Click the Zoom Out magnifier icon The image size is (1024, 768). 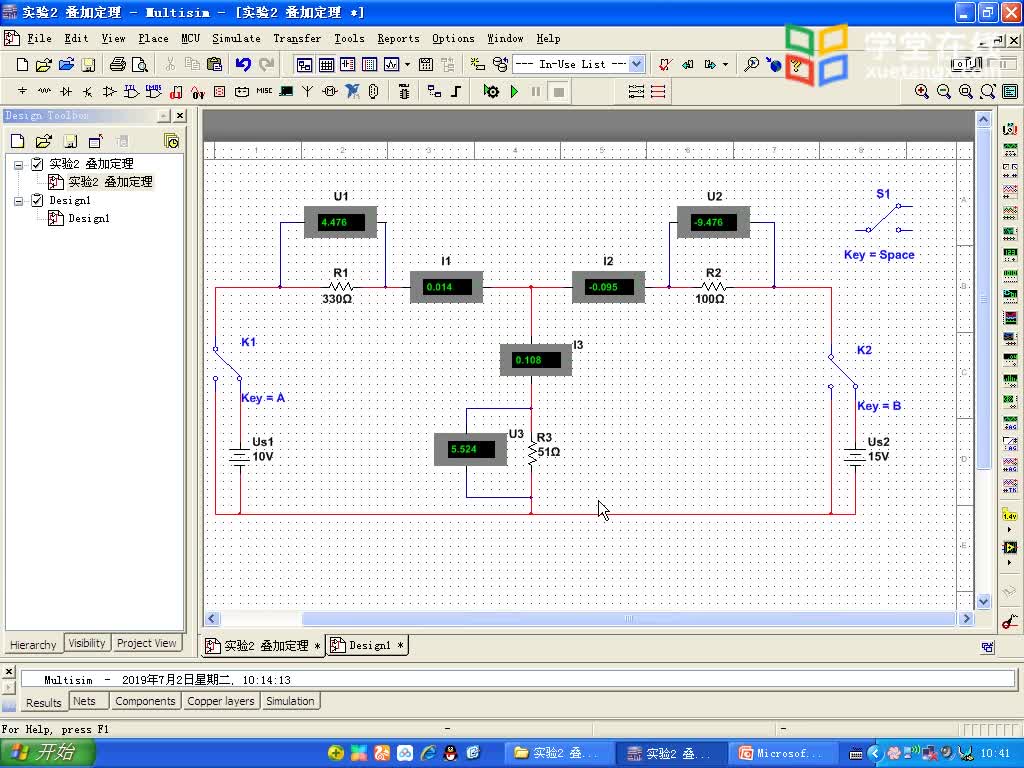click(944, 91)
